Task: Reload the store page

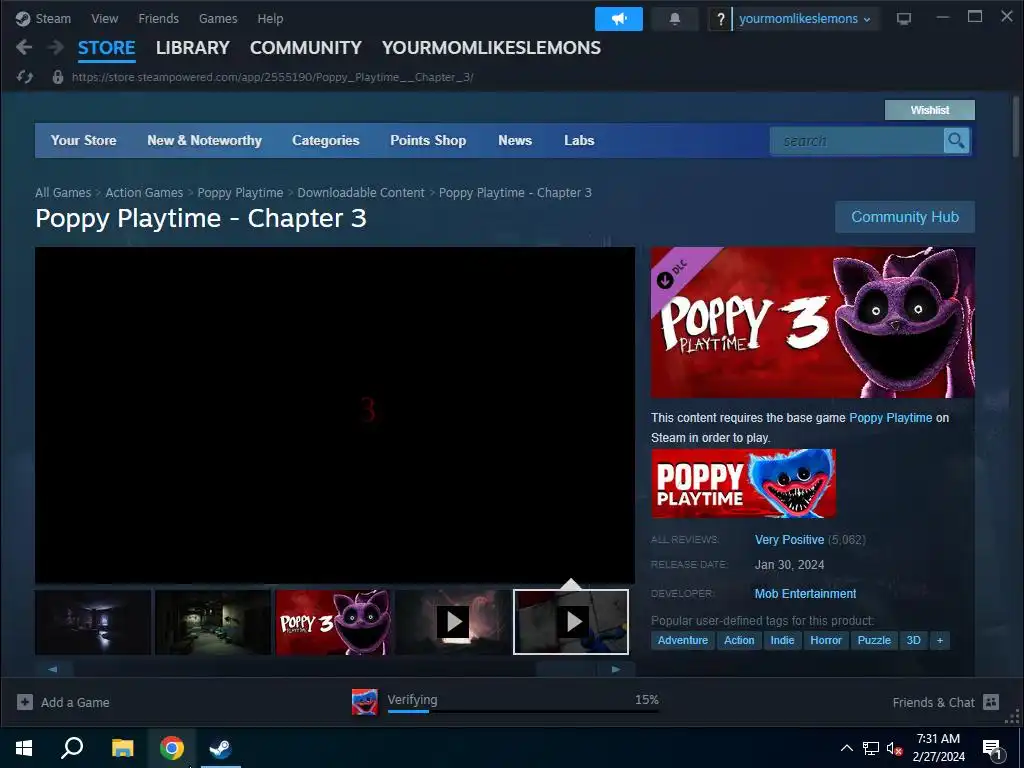Action: point(25,77)
